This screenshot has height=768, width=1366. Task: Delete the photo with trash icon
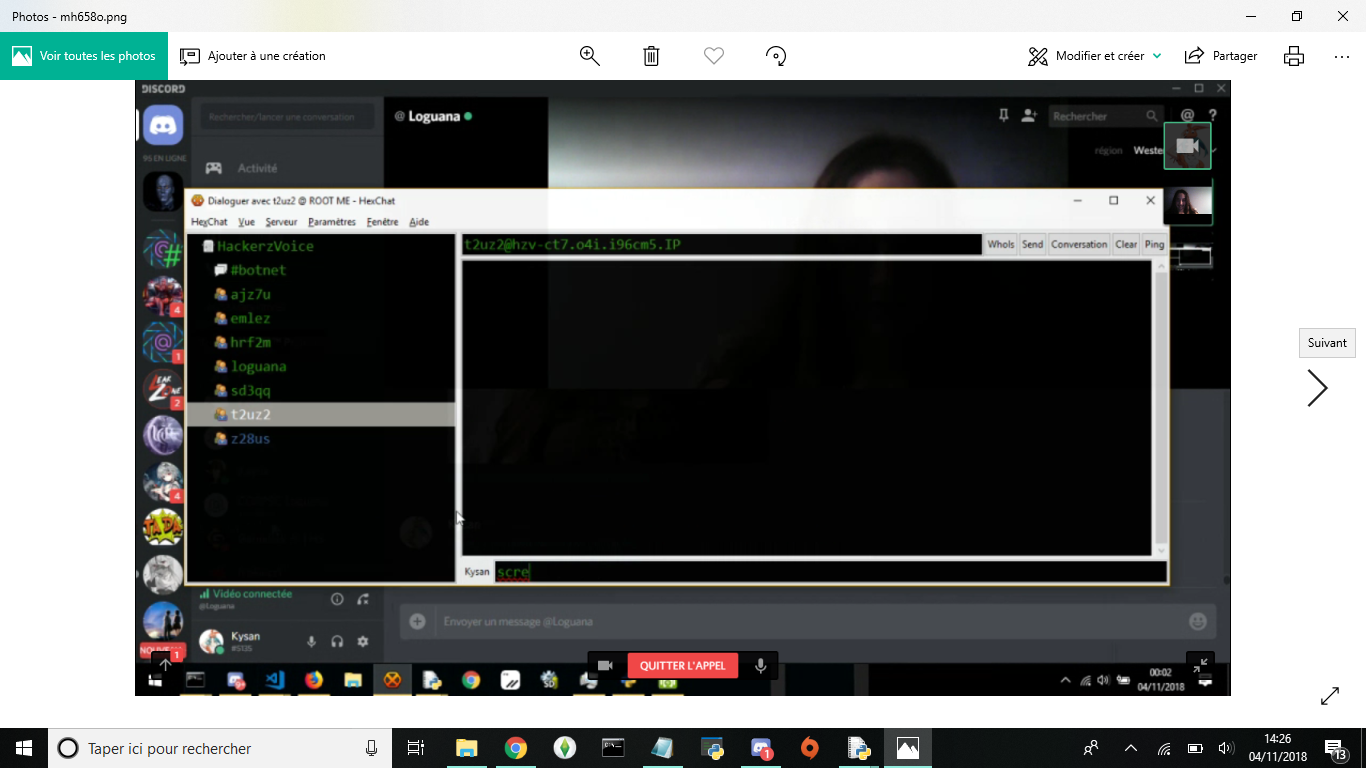click(651, 56)
